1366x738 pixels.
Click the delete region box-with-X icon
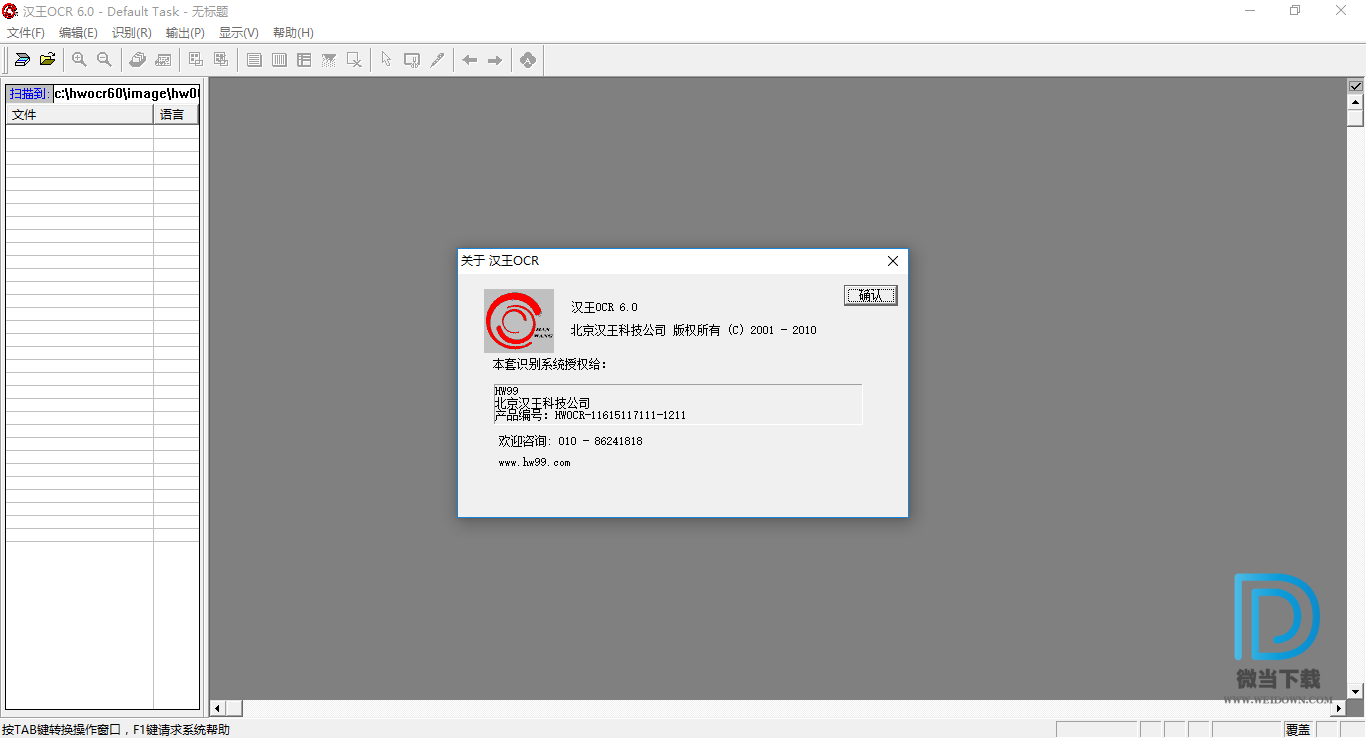pyautogui.click(x=354, y=60)
